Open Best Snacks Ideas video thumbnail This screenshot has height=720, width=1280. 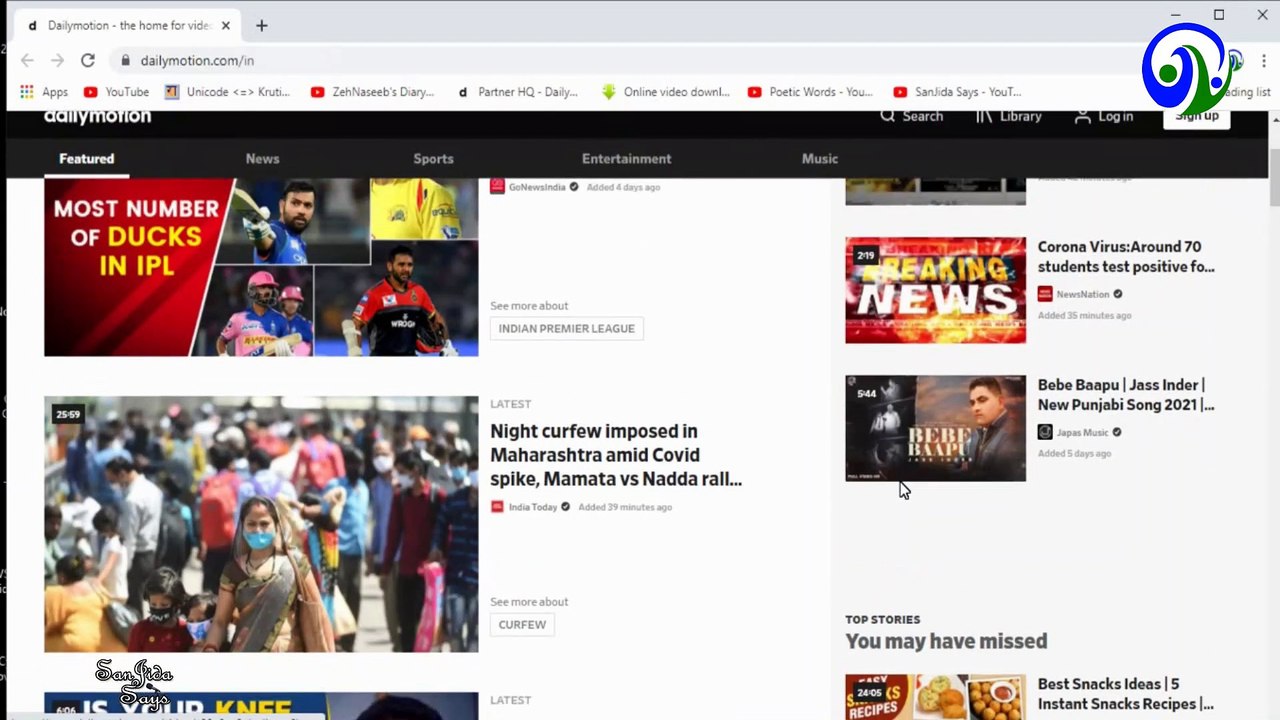pyautogui.click(x=935, y=697)
